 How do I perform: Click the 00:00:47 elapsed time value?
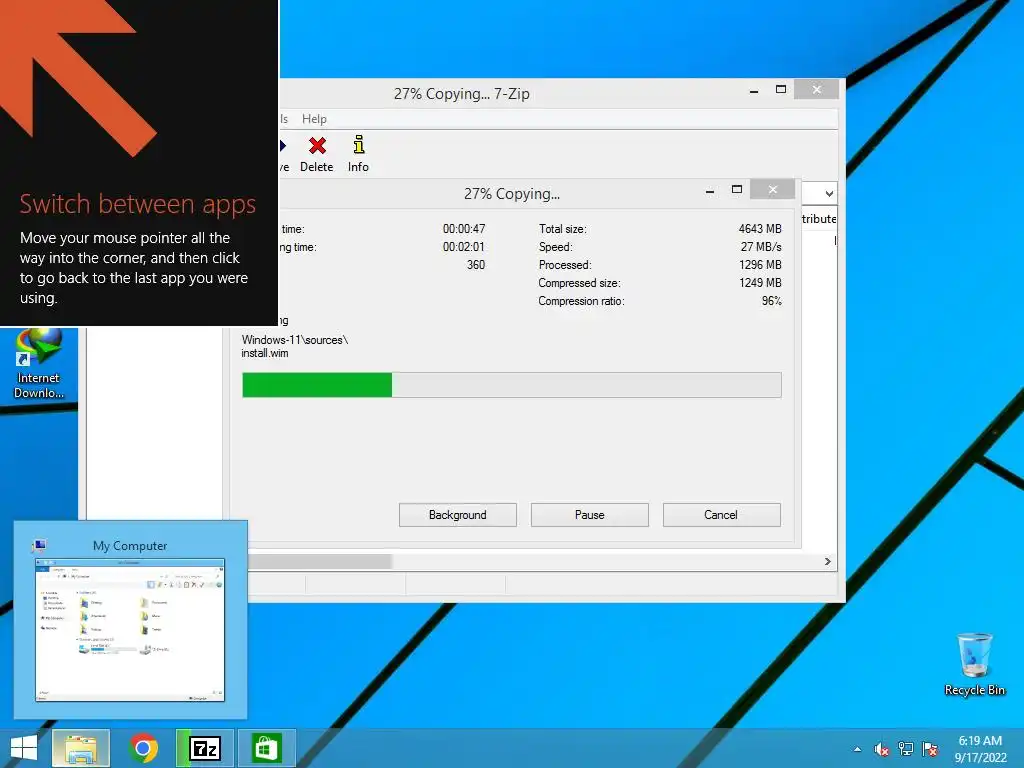tap(464, 229)
